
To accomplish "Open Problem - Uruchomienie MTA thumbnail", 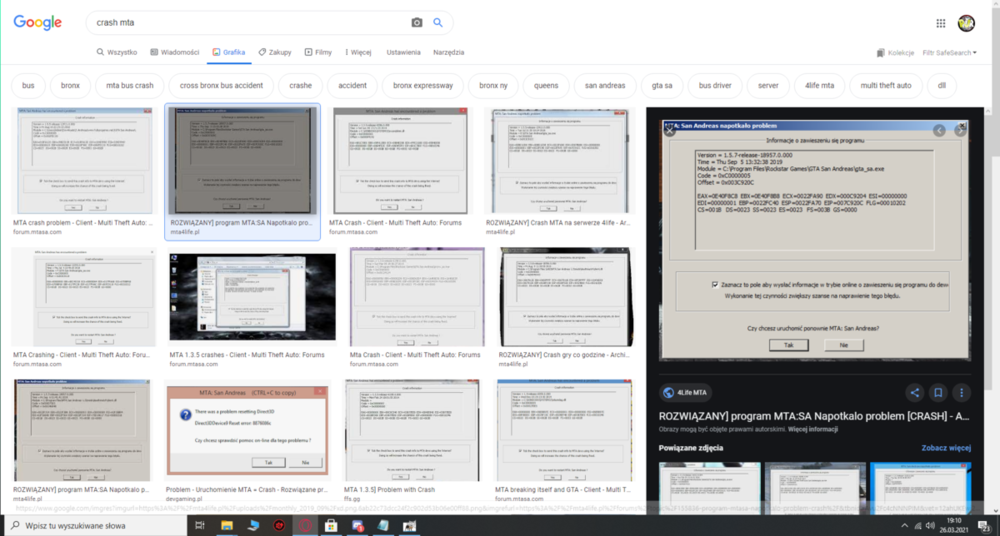I will click(x=247, y=430).
